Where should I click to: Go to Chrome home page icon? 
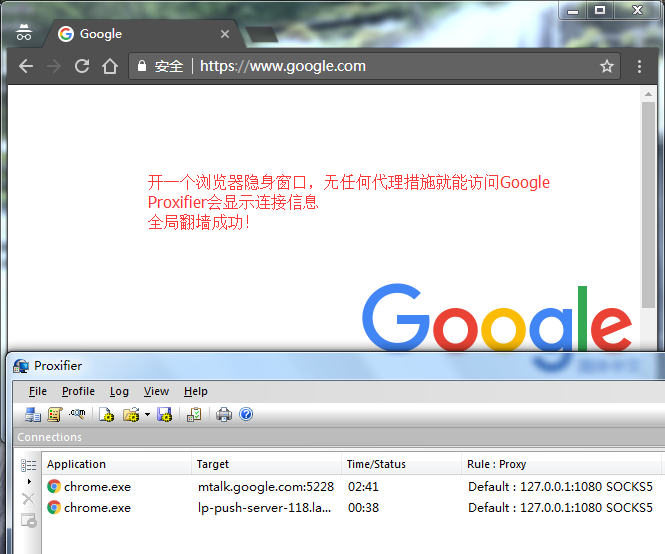(x=110, y=66)
